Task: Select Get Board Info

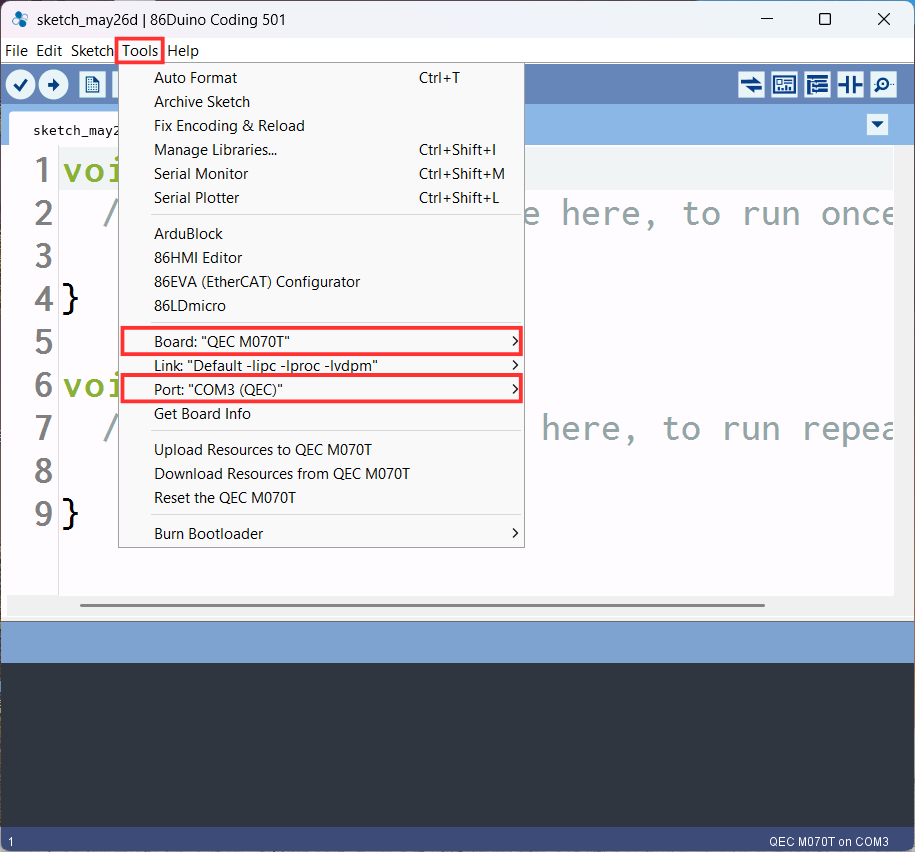Action: (321, 413)
